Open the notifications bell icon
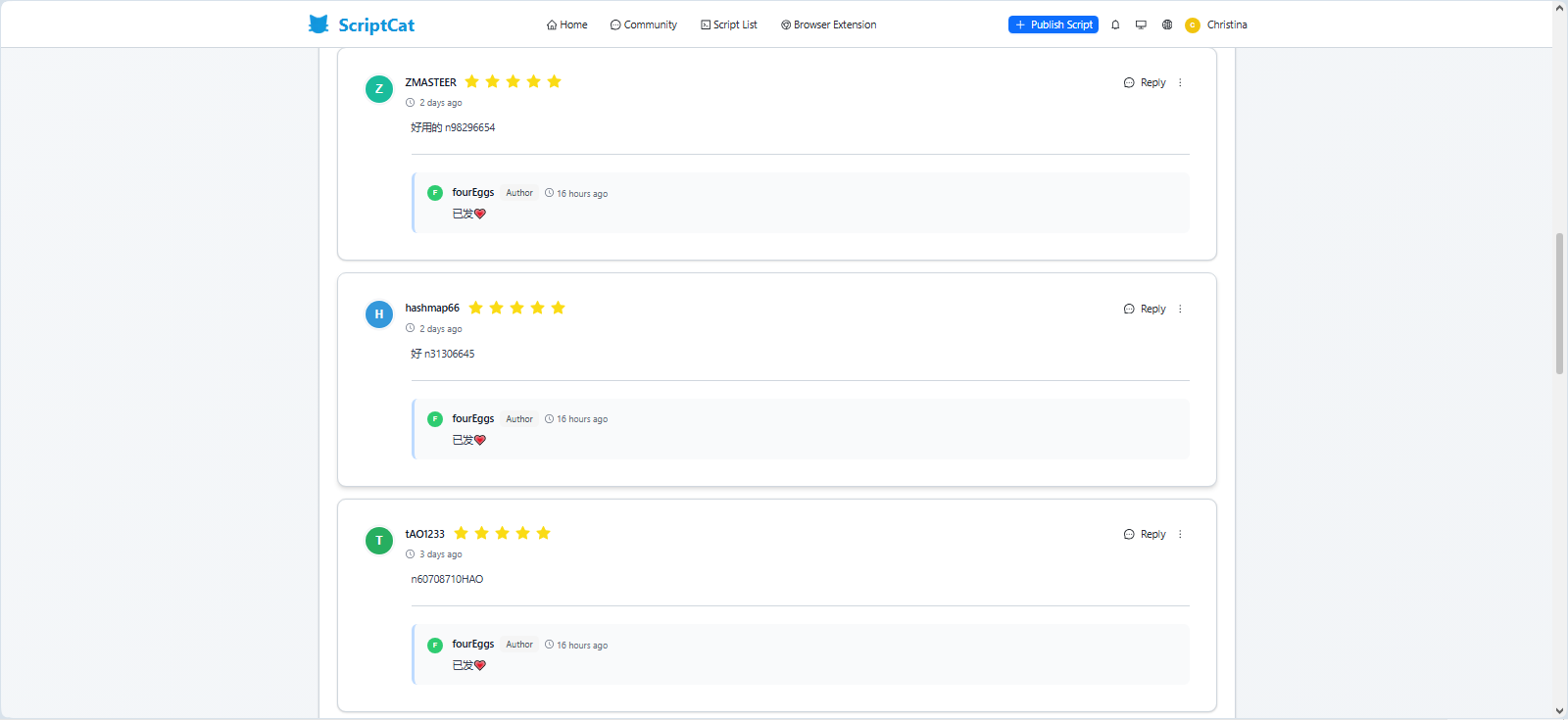The image size is (1568, 720). [1115, 24]
